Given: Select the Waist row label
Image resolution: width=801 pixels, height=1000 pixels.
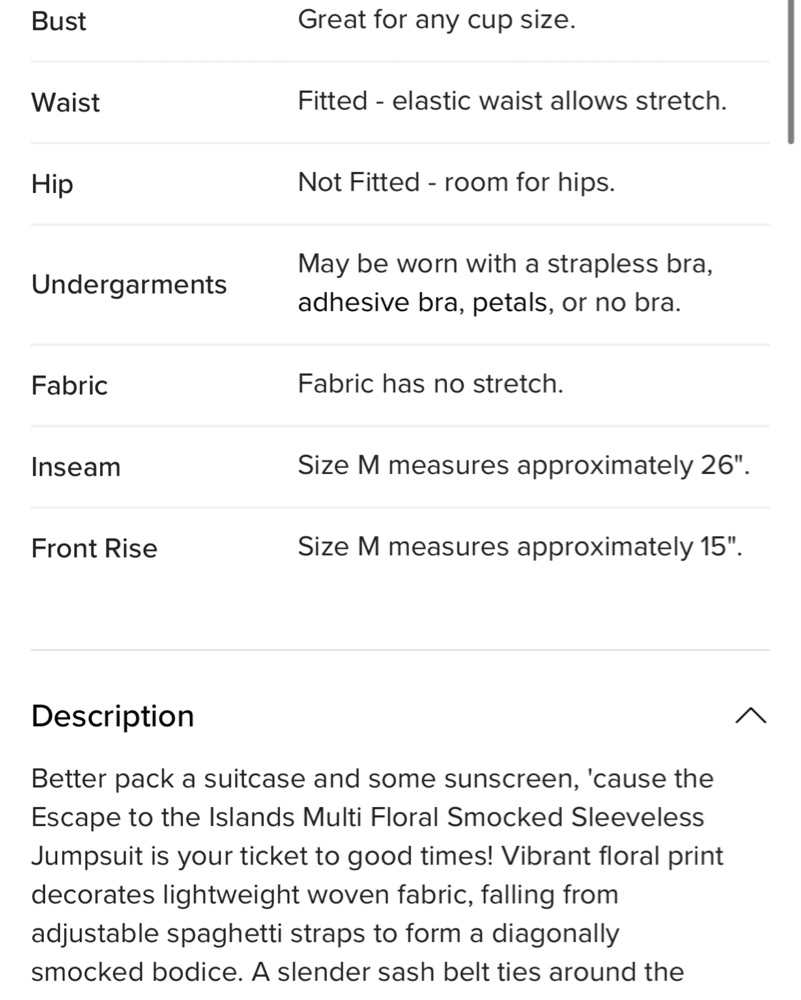Looking at the screenshot, I should click(65, 102).
